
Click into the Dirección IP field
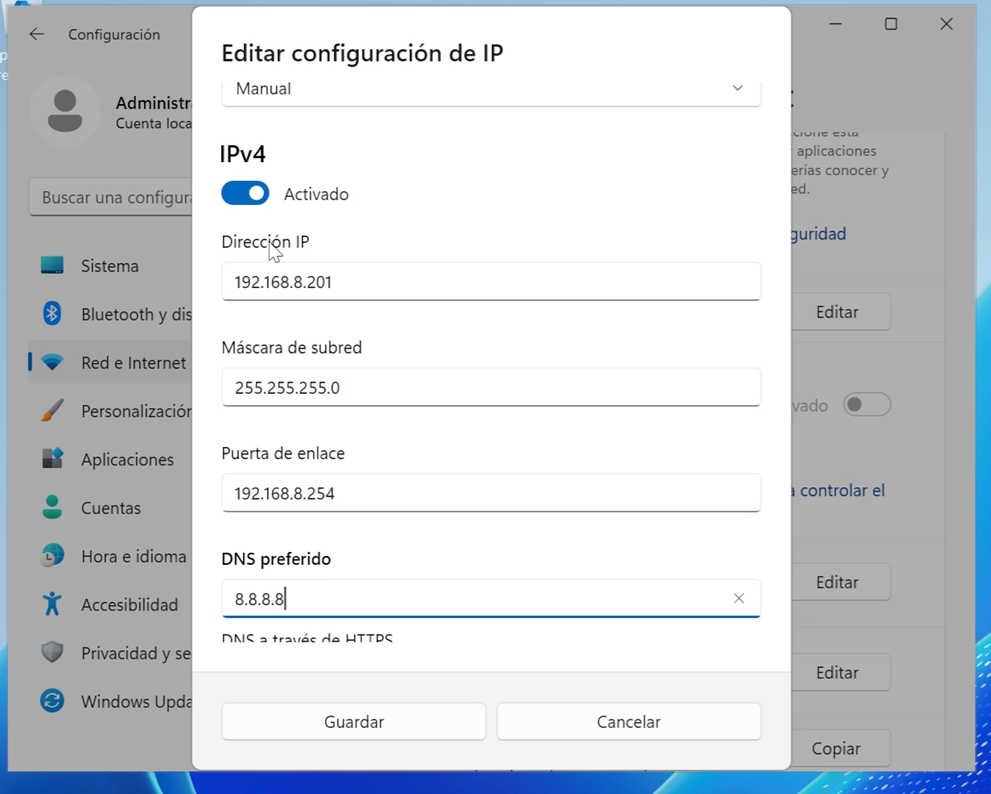point(490,282)
